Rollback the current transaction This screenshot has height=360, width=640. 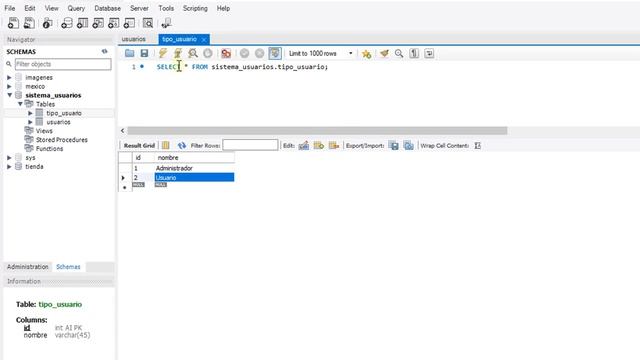click(x=259, y=53)
